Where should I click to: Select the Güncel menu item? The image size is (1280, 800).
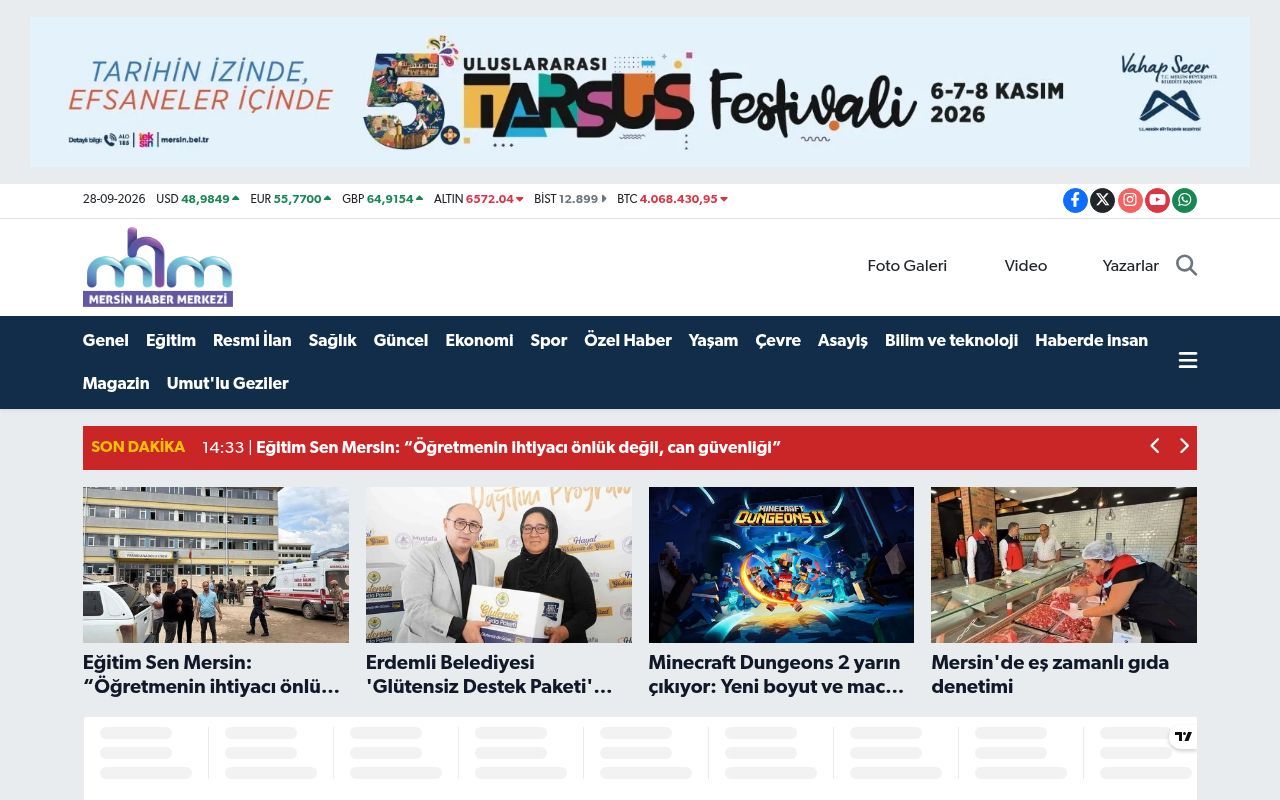[401, 341]
